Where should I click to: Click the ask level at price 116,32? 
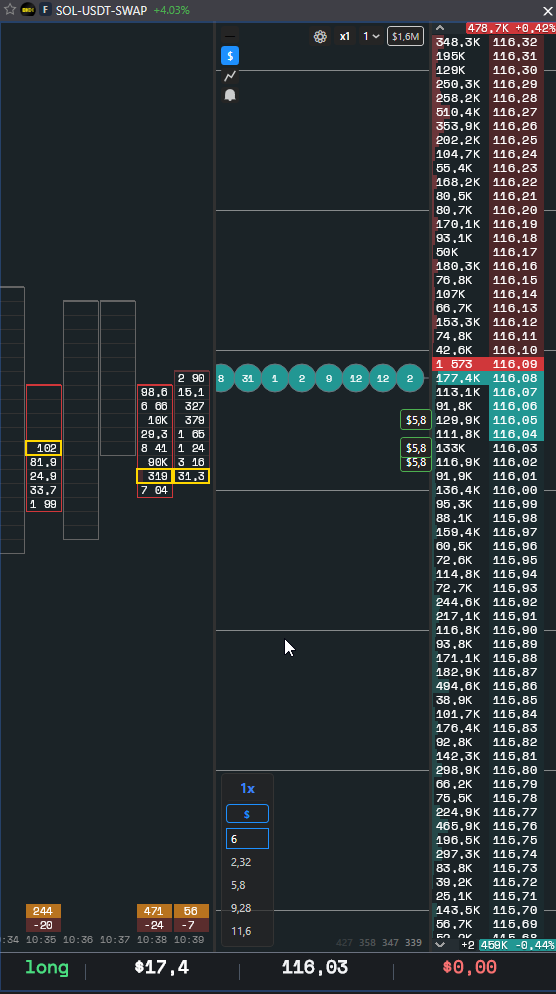(487, 42)
